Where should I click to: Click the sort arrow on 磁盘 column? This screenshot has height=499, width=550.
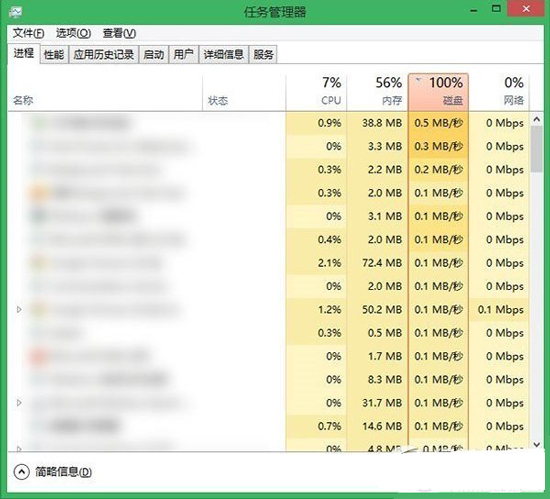tap(418, 81)
